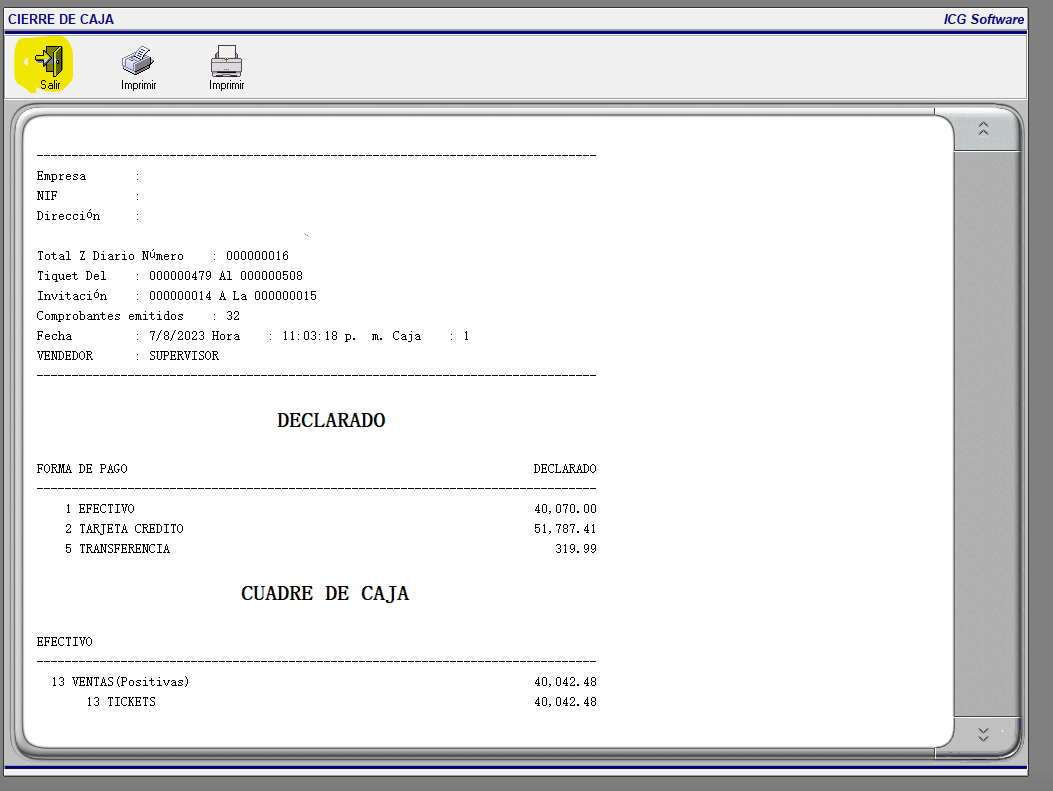The image size is (1053, 791).
Task: Click the SUPERVISOR vendor value
Action: [x=184, y=356]
